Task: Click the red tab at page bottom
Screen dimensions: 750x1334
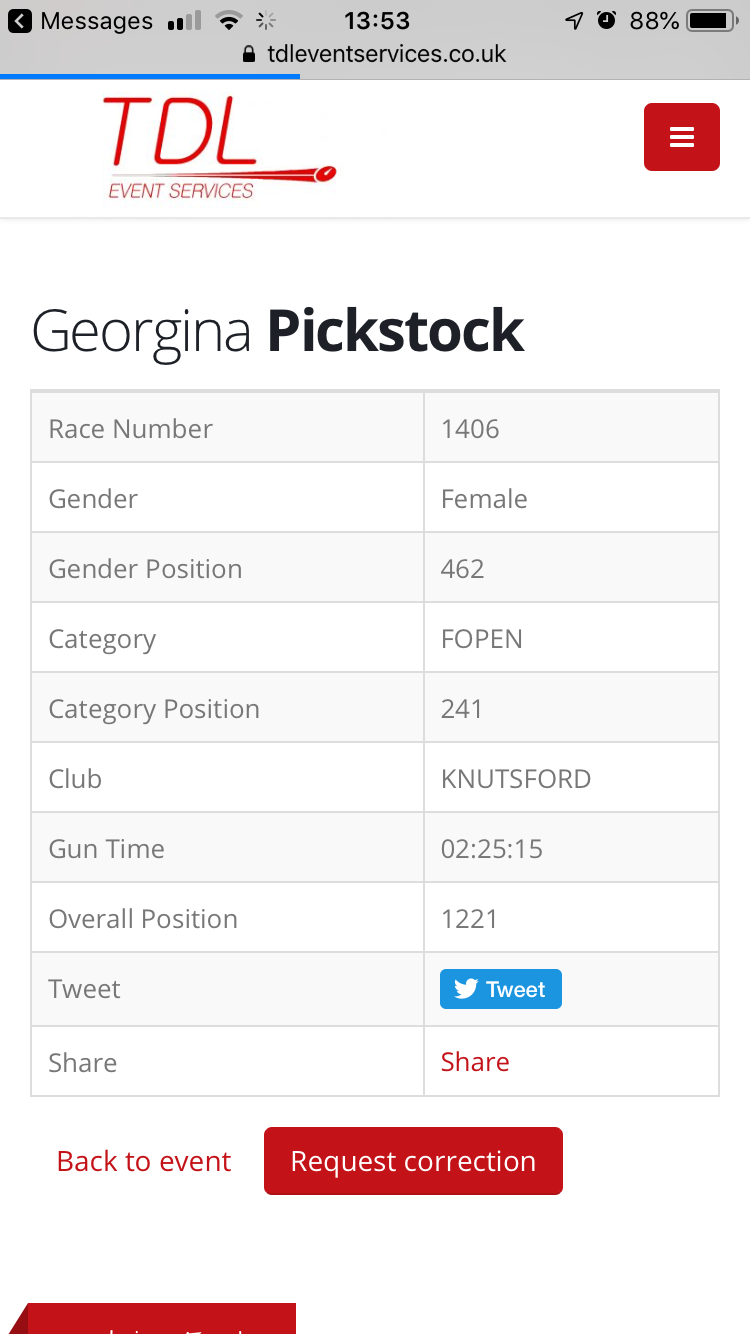Action: [160, 1320]
